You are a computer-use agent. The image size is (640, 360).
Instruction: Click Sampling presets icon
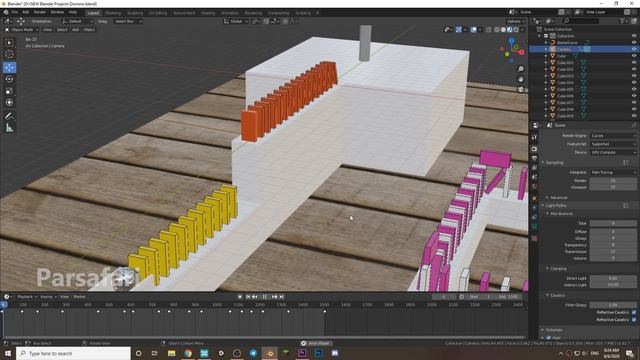[x=626, y=162]
